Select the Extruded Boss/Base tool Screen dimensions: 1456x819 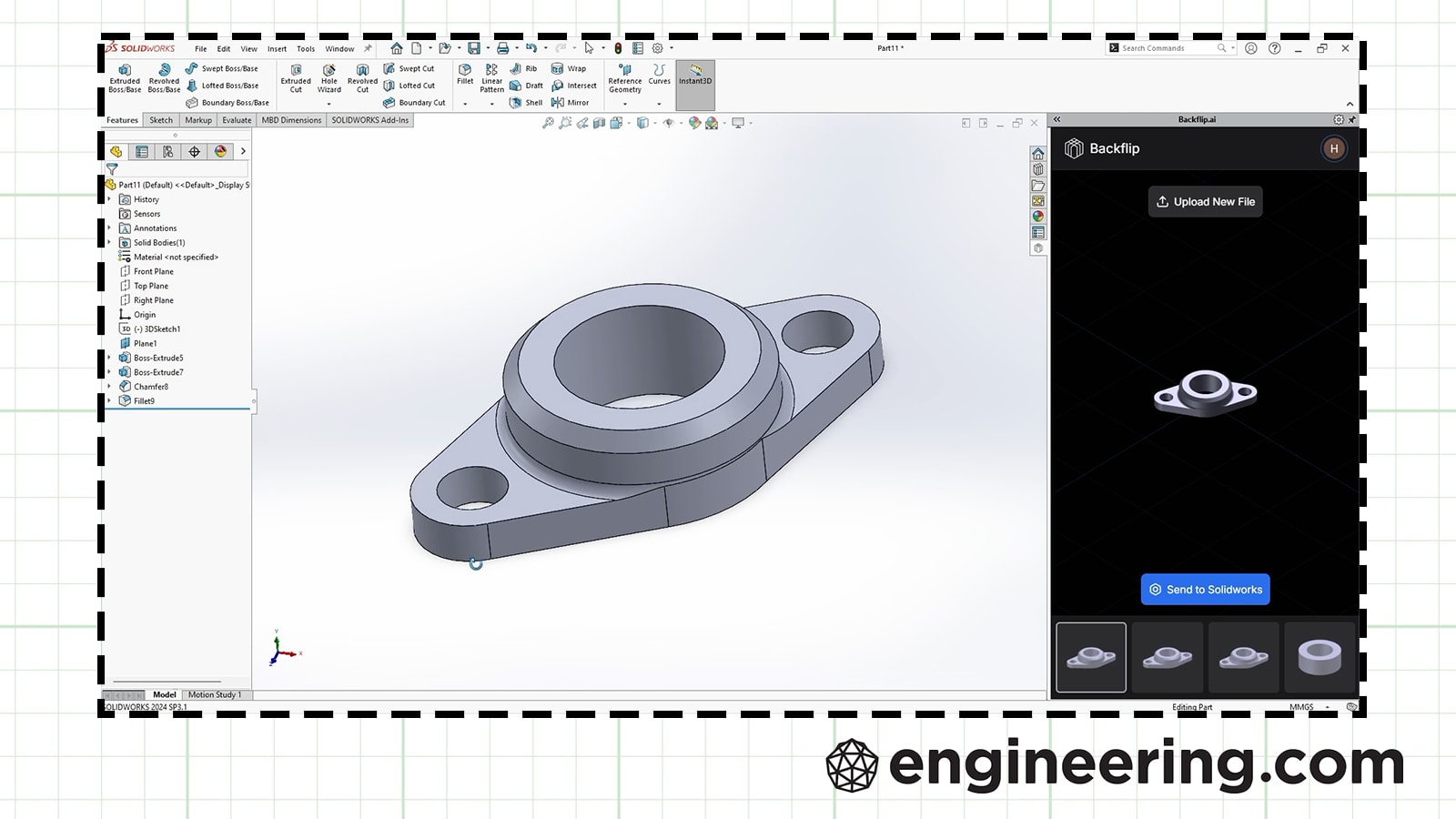tap(125, 77)
